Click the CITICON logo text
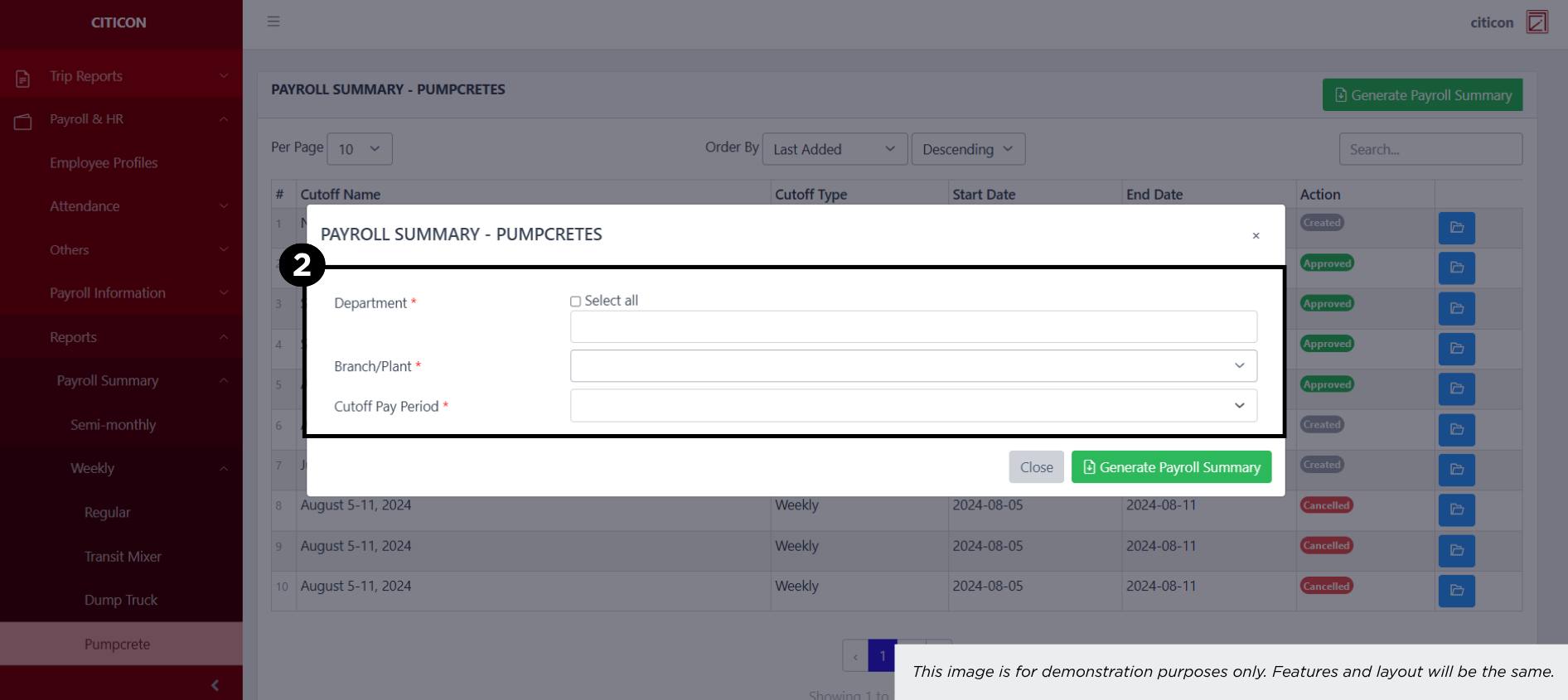Image resolution: width=1568 pixels, height=700 pixels. point(119,23)
